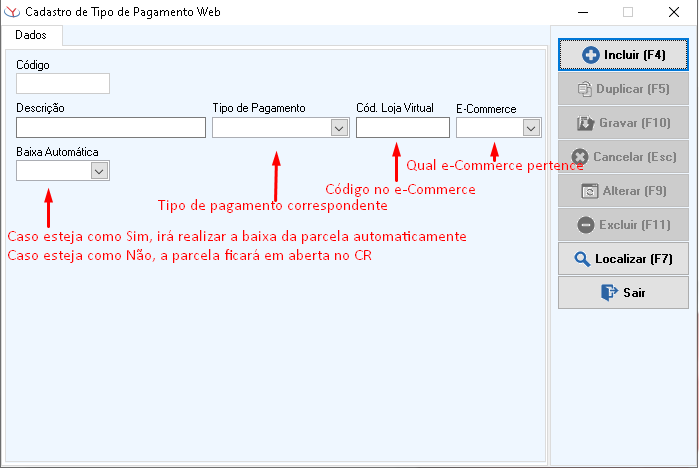Close the Cadastro de Tipo de Pagamento window
Viewport: 699px width, 468px height.
point(674,12)
